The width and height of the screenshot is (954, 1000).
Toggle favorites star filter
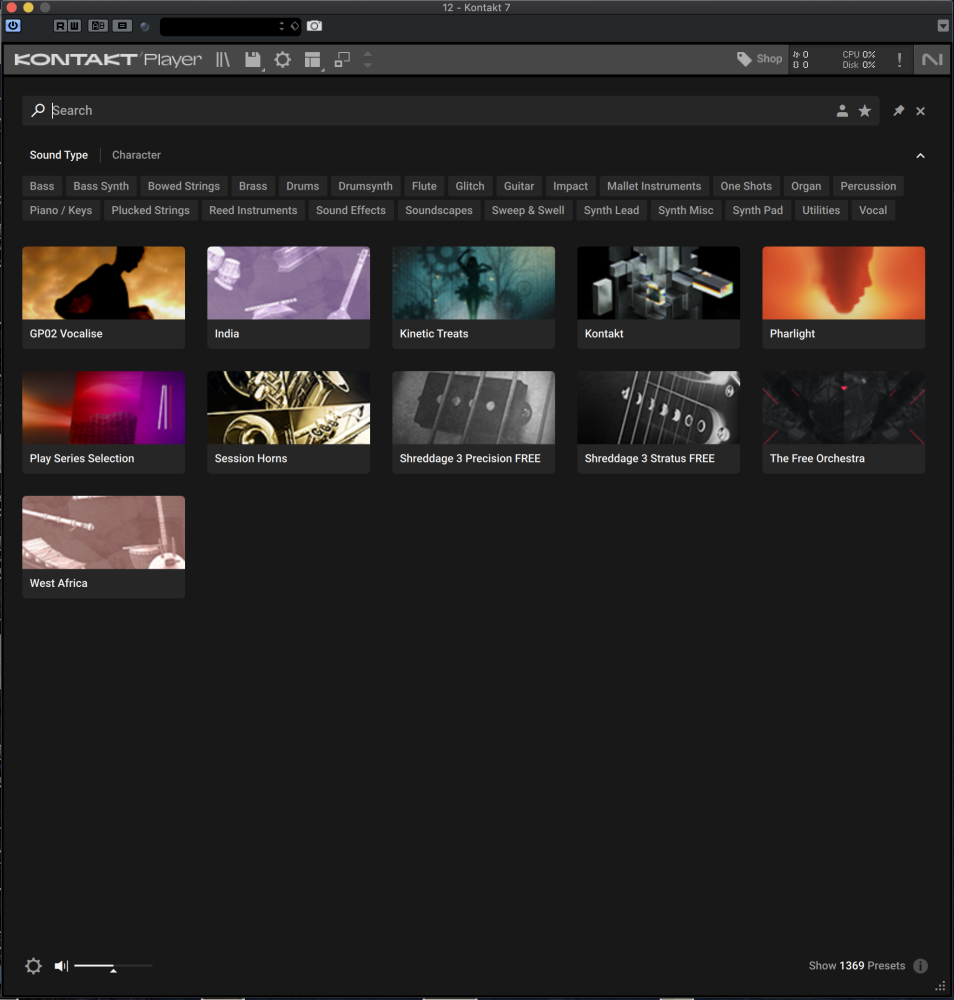[x=865, y=111]
